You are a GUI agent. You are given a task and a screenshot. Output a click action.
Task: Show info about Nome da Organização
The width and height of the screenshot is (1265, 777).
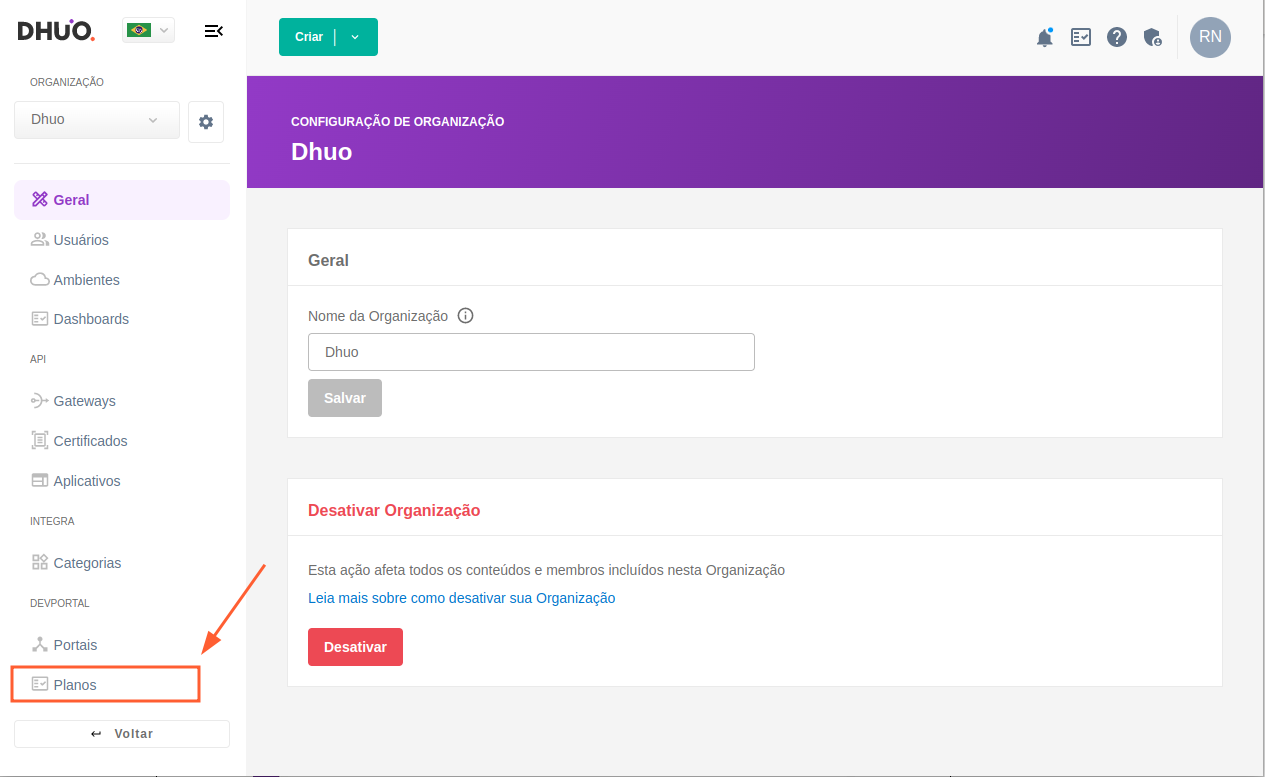coord(465,316)
